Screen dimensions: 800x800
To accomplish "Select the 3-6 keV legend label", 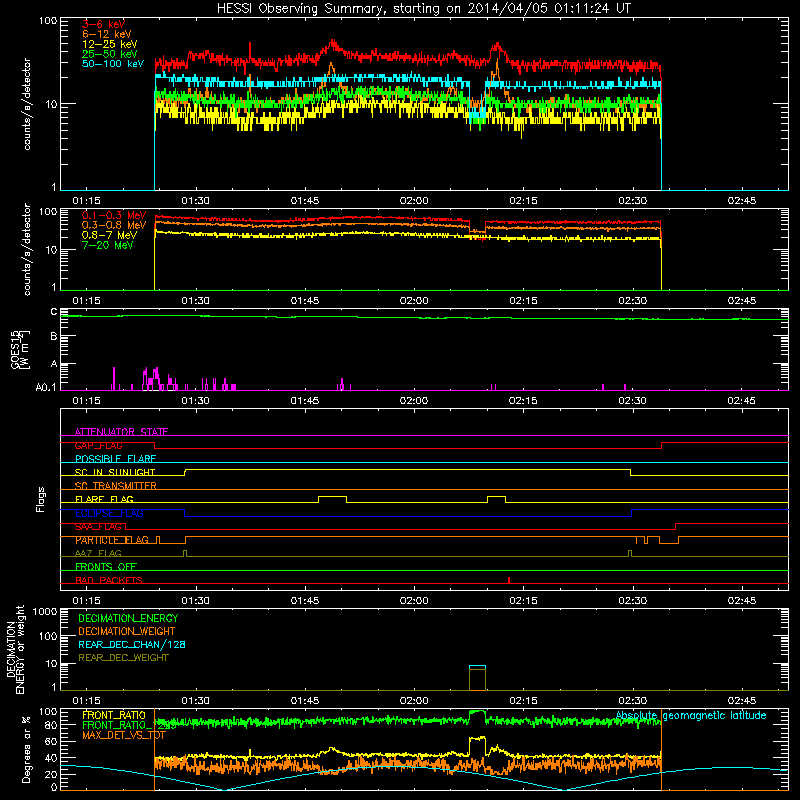I will click(x=103, y=24).
